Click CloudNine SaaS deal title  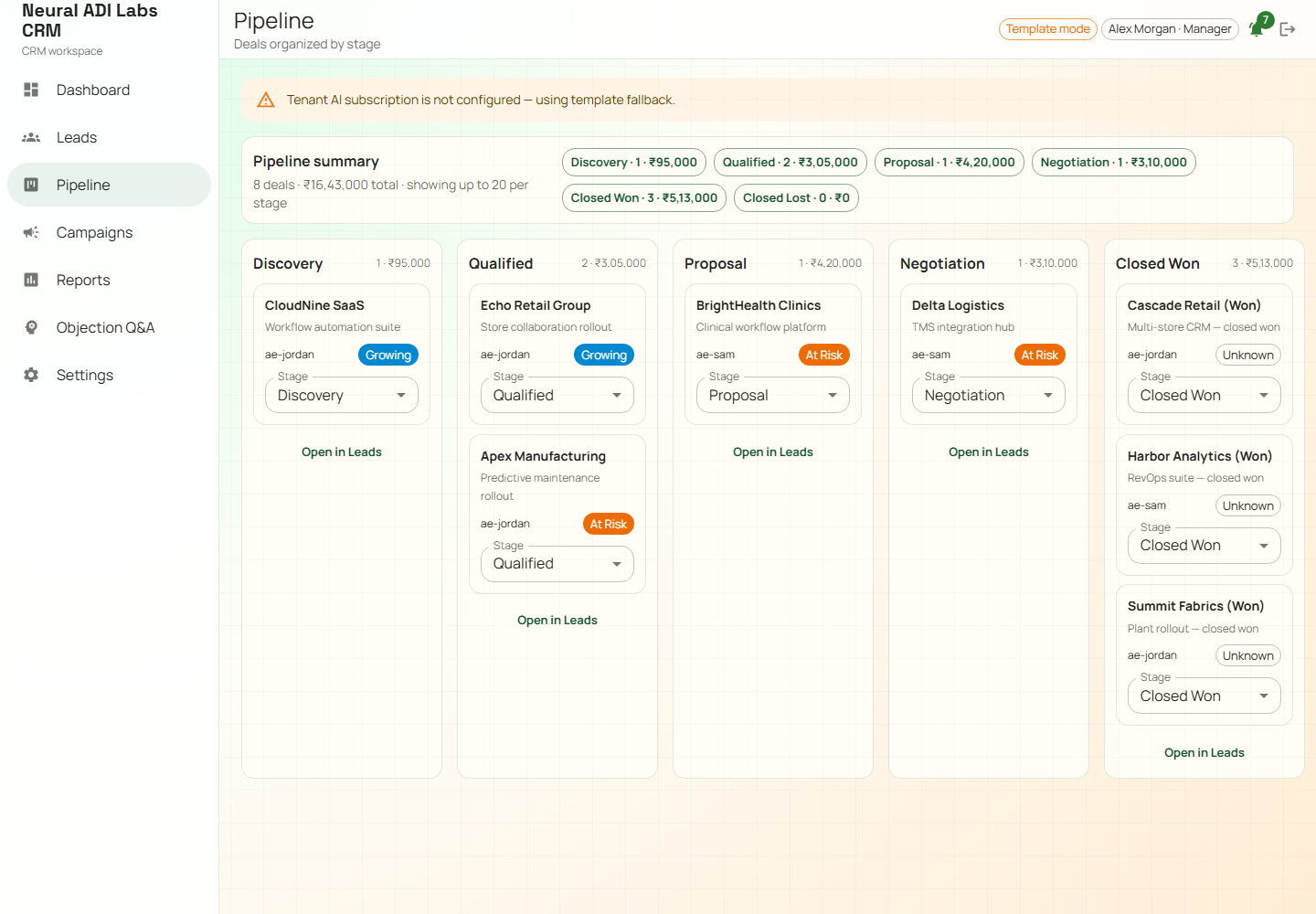click(x=314, y=305)
